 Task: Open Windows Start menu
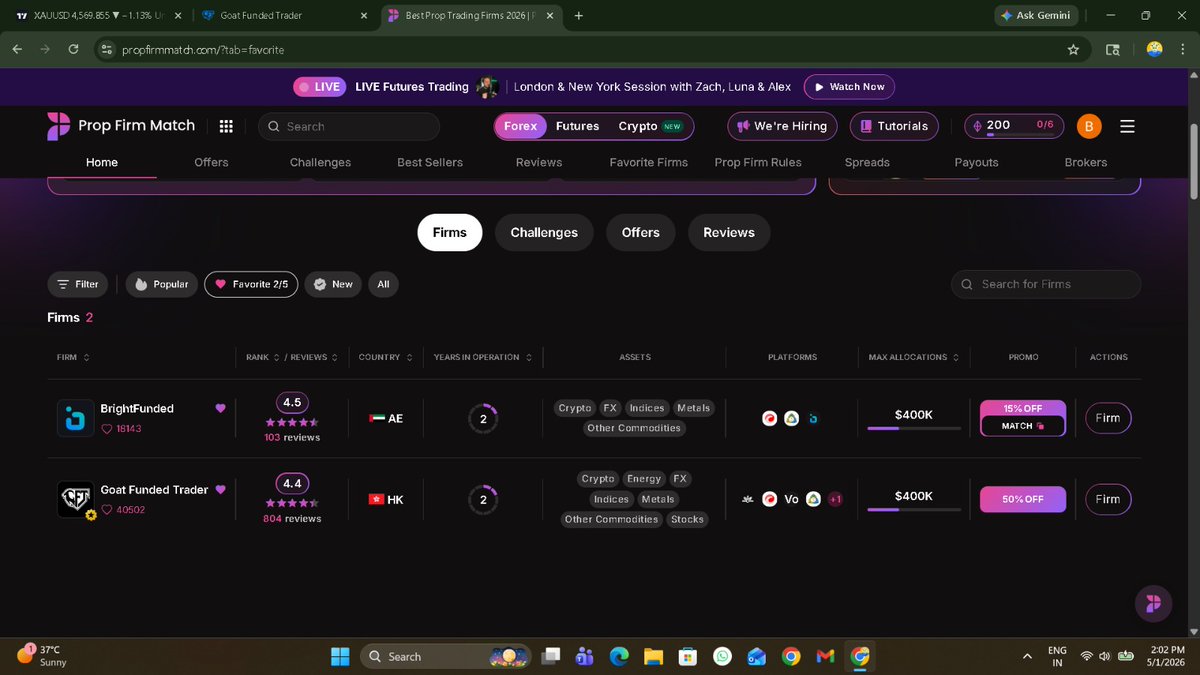point(340,656)
